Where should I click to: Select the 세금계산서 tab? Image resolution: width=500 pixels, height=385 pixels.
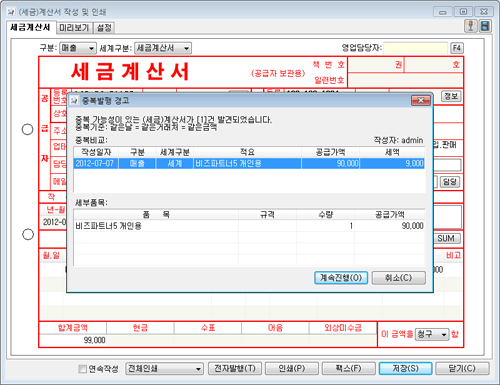(31, 27)
